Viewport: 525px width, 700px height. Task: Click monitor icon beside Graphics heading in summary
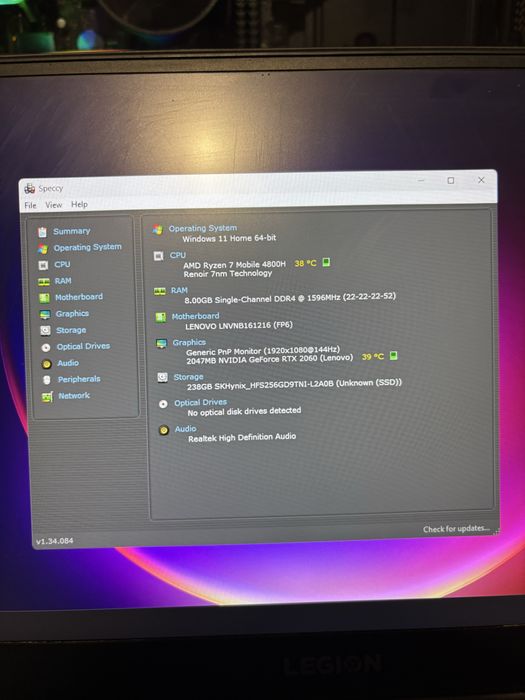pos(161,344)
